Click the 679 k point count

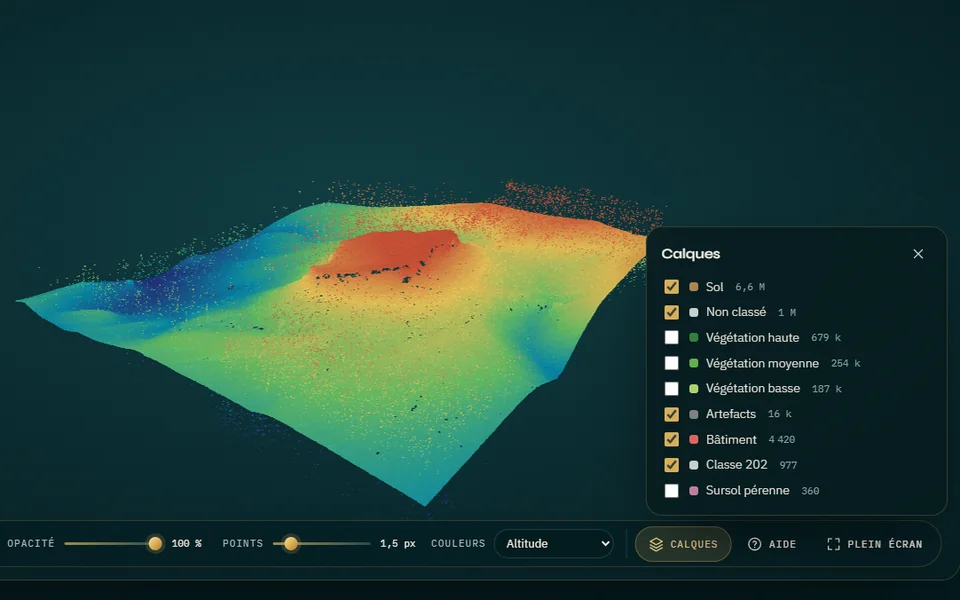click(826, 338)
